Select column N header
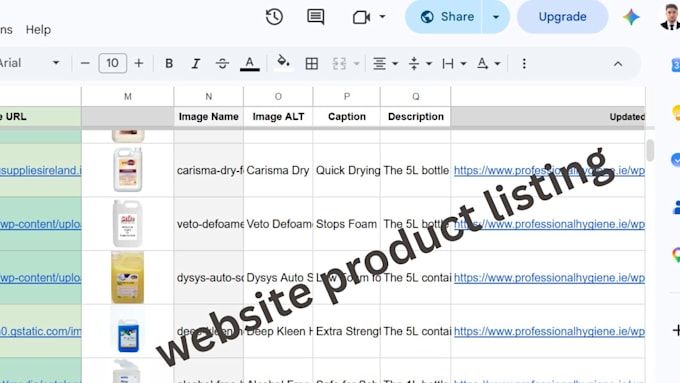The image size is (680, 383). 209,96
